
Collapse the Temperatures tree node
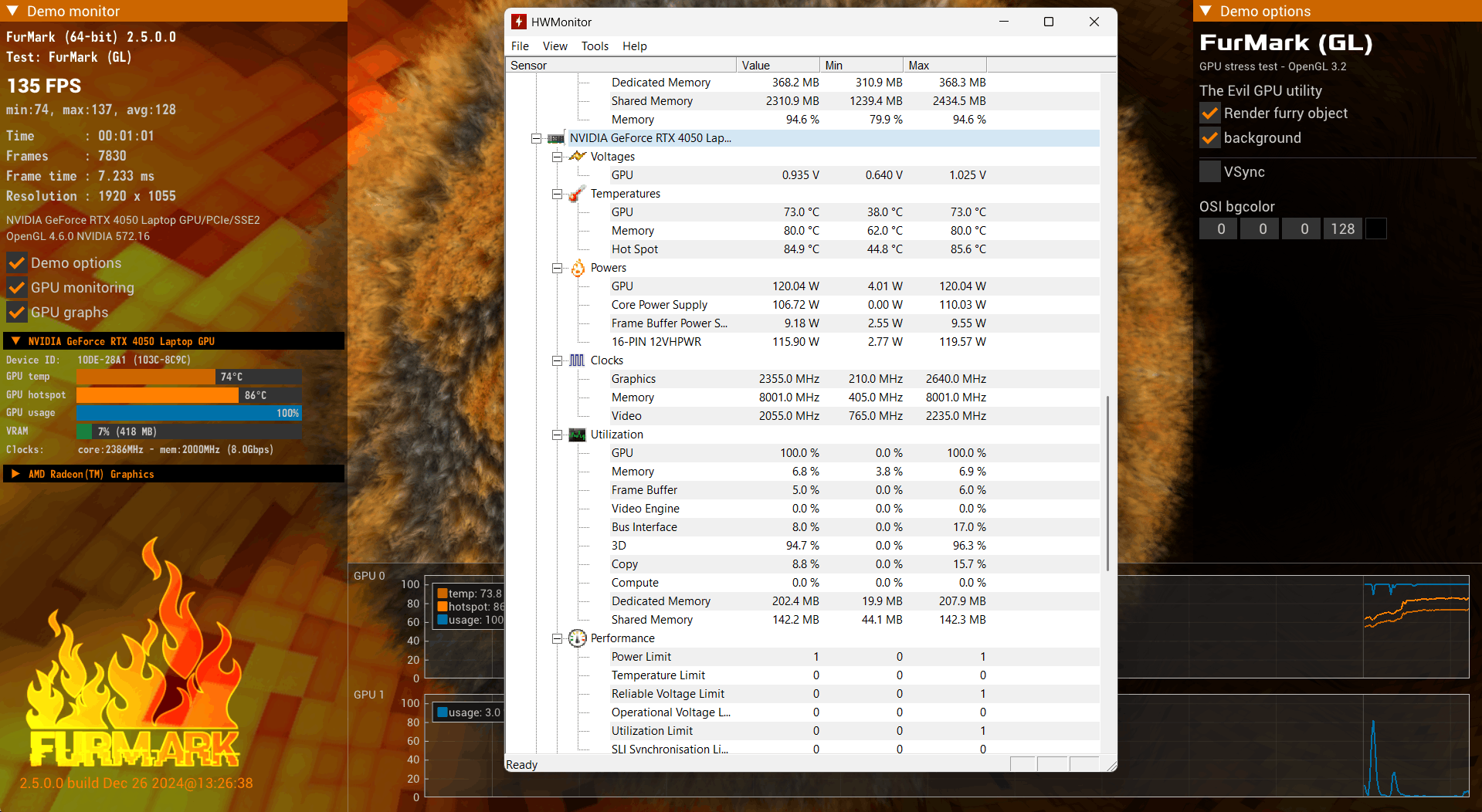pyautogui.click(x=557, y=194)
